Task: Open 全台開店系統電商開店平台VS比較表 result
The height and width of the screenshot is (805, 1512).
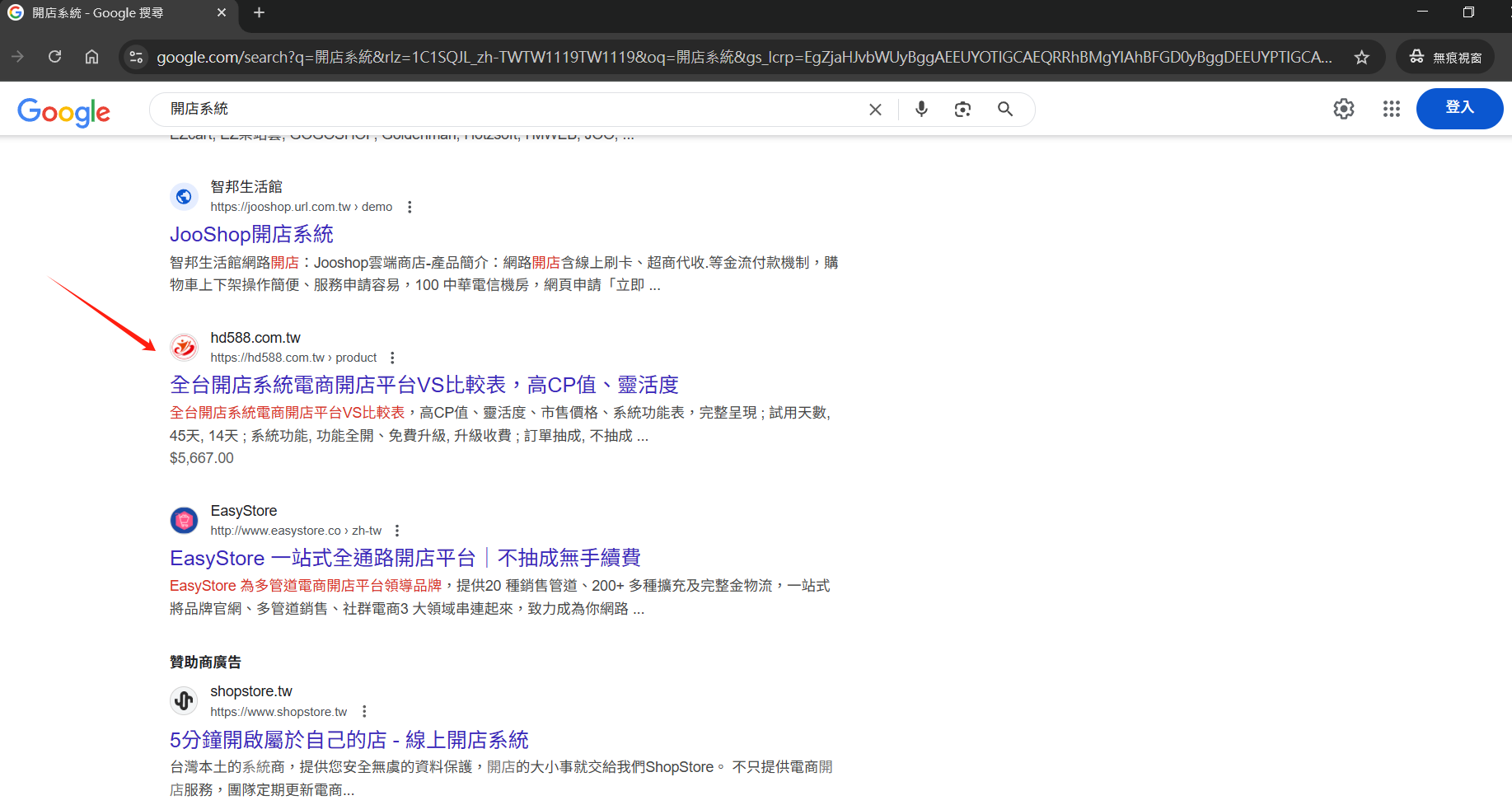Action: coord(424,385)
